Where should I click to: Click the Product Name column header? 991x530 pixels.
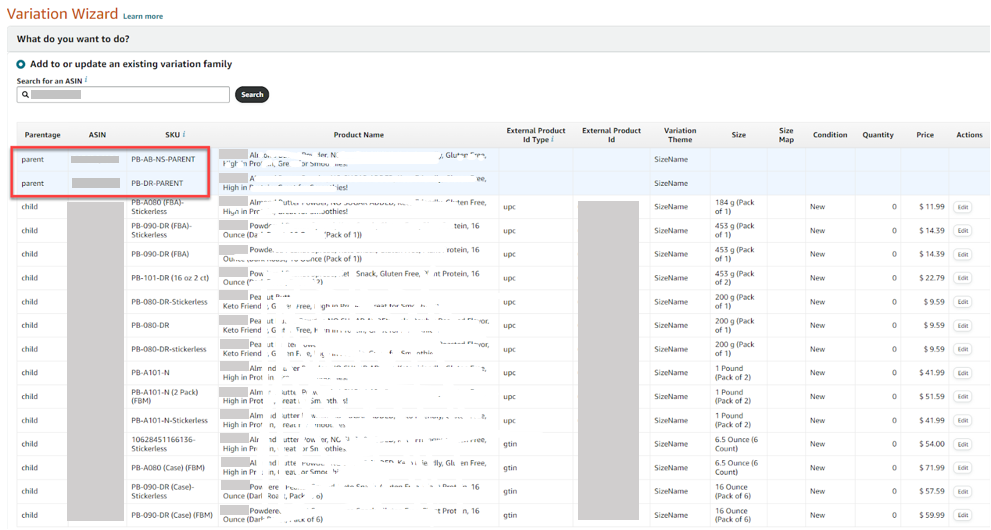[358, 135]
